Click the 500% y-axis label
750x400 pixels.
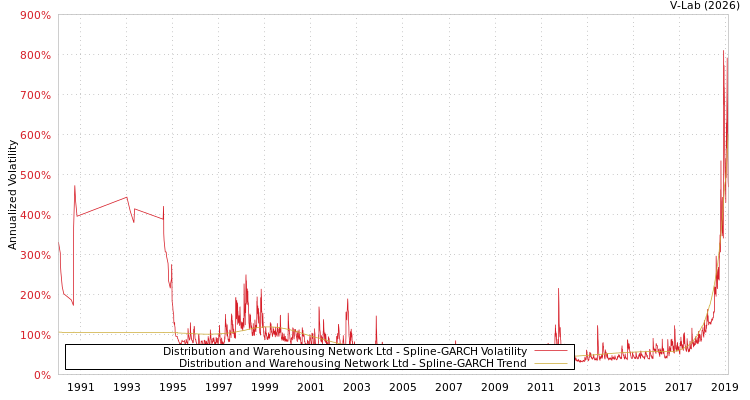click(35, 175)
